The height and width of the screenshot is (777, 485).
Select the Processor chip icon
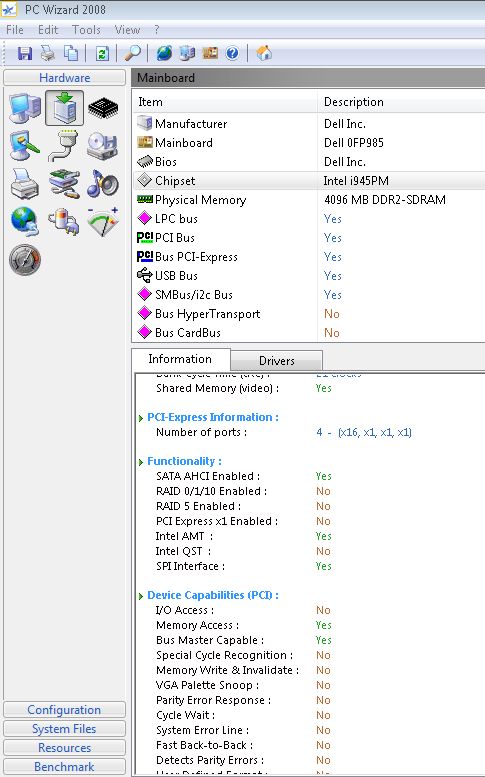[x=103, y=108]
